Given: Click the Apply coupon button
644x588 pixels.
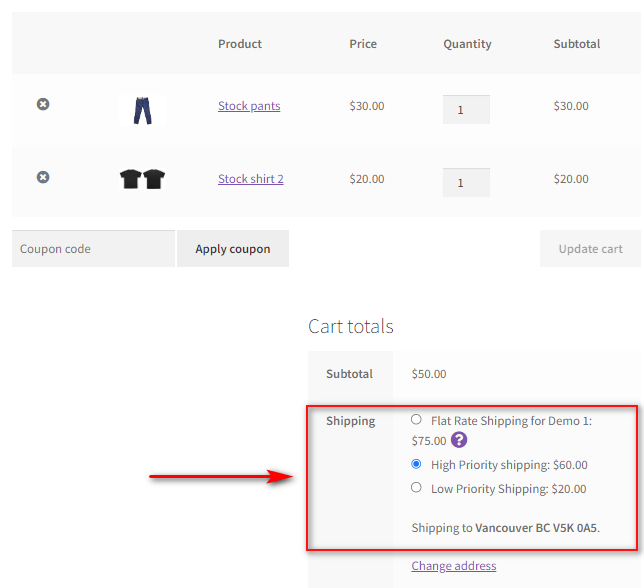Looking at the screenshot, I should pos(233,249).
